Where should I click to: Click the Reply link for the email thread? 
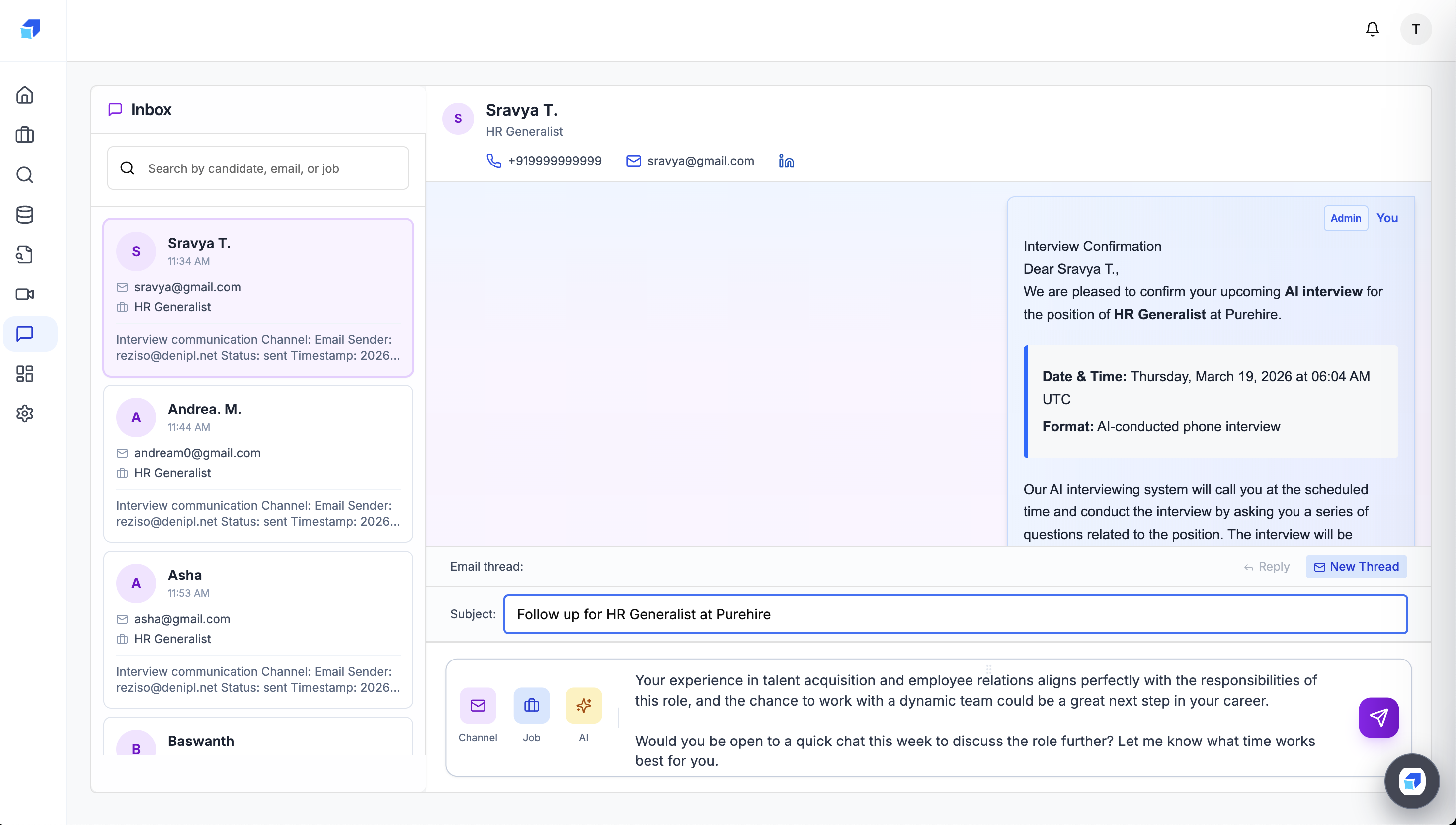pyautogui.click(x=1267, y=566)
